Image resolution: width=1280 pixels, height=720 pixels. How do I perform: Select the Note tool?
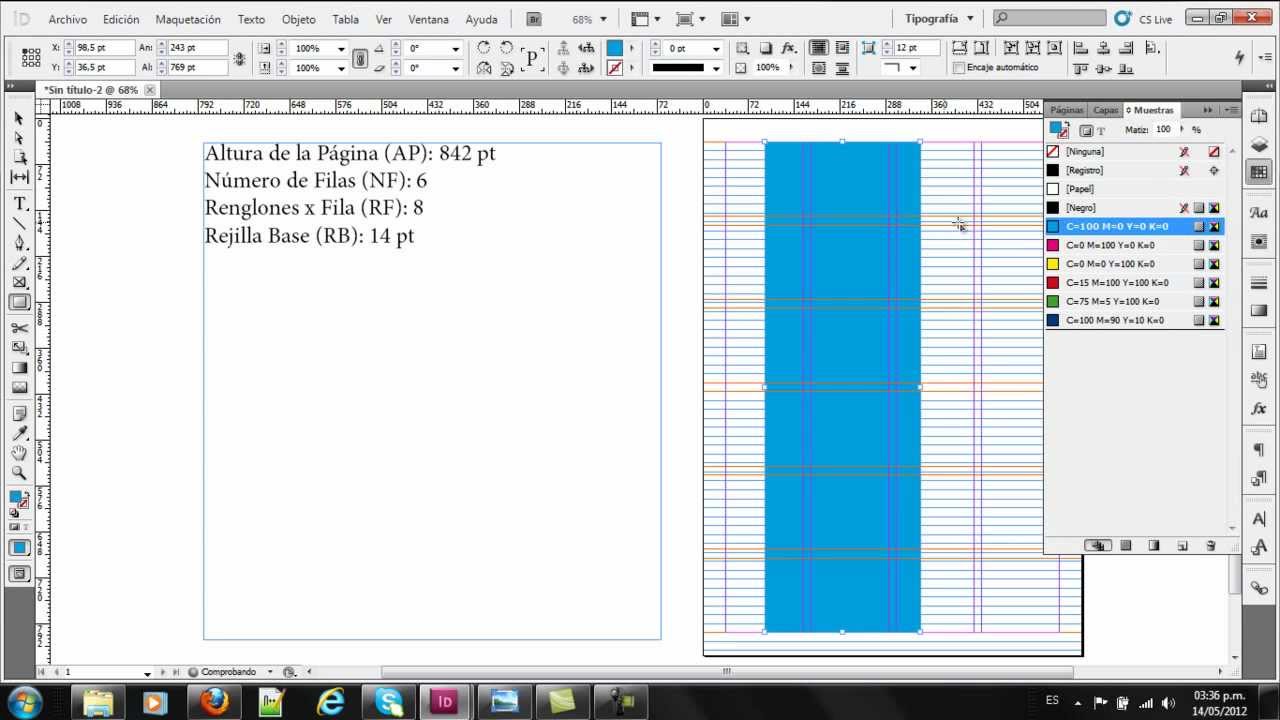19,414
